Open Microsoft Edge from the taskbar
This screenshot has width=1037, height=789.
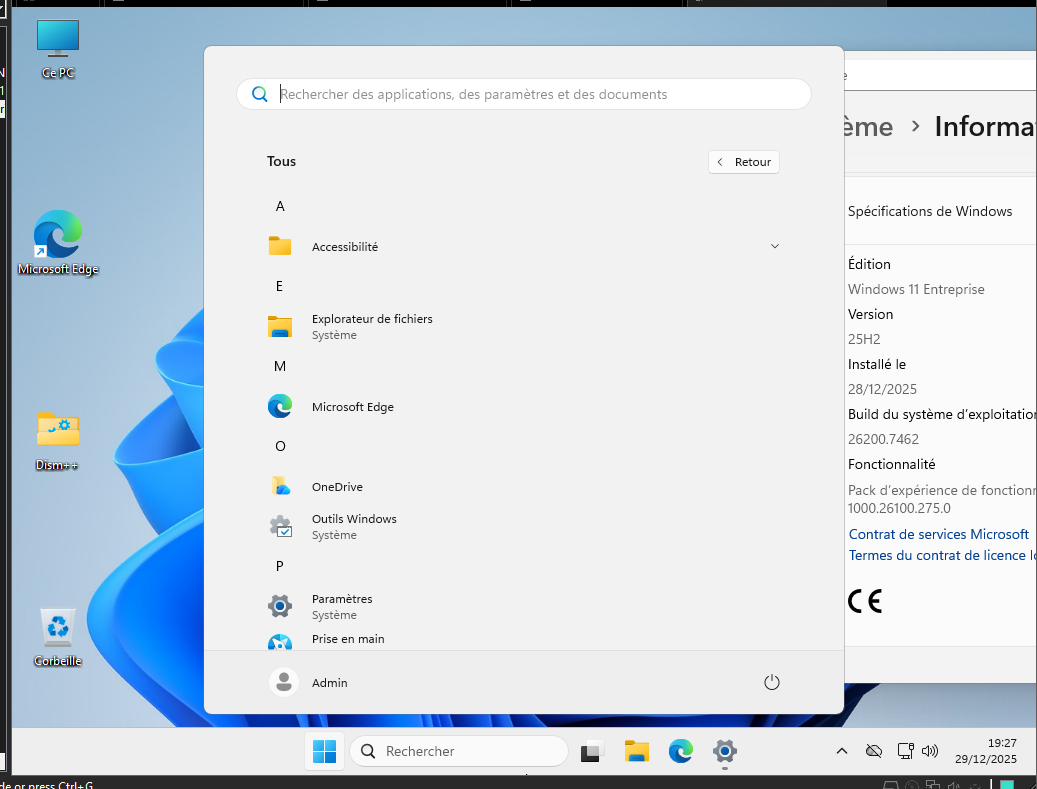(x=681, y=751)
